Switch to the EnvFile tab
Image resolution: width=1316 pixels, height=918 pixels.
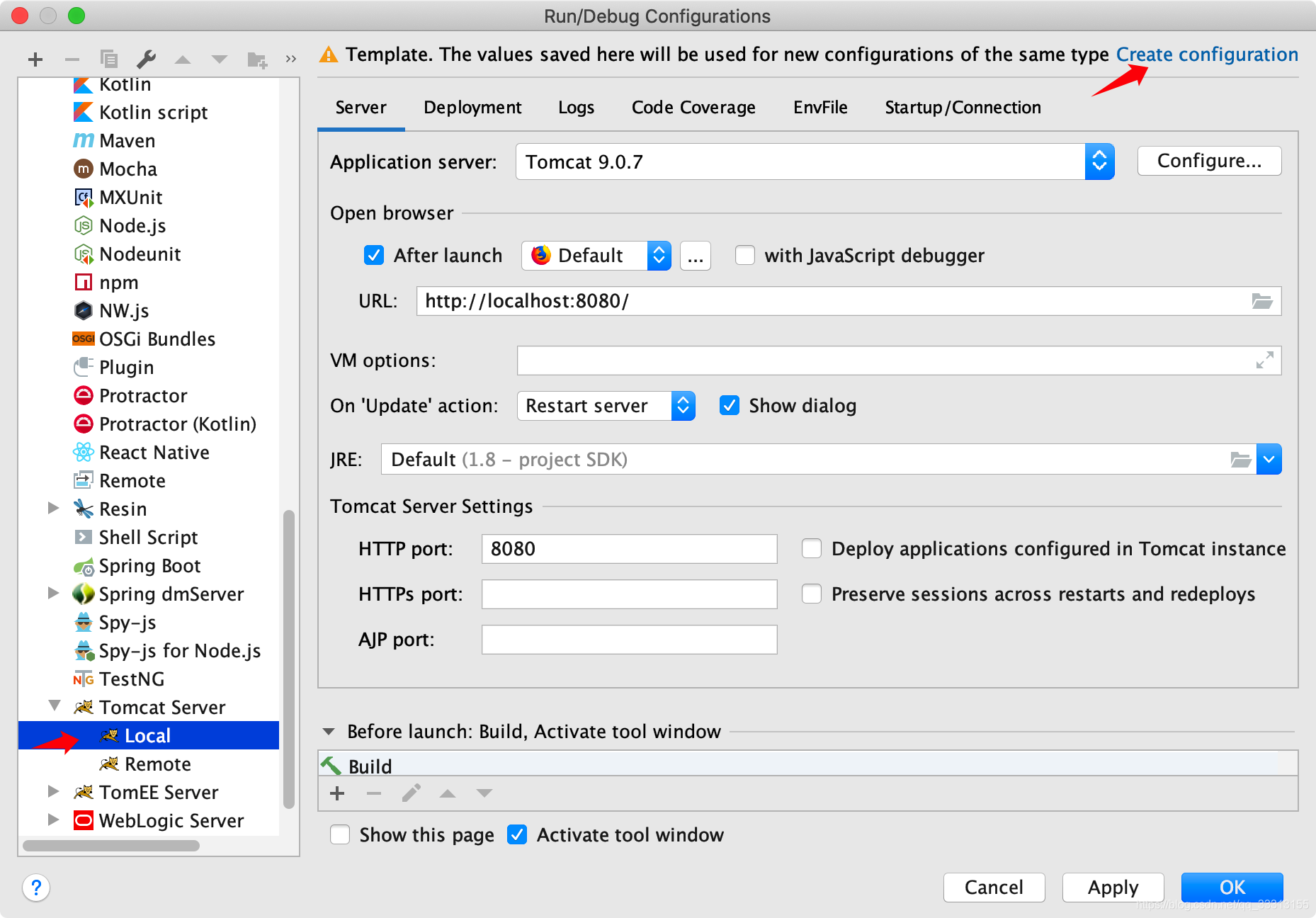point(820,108)
